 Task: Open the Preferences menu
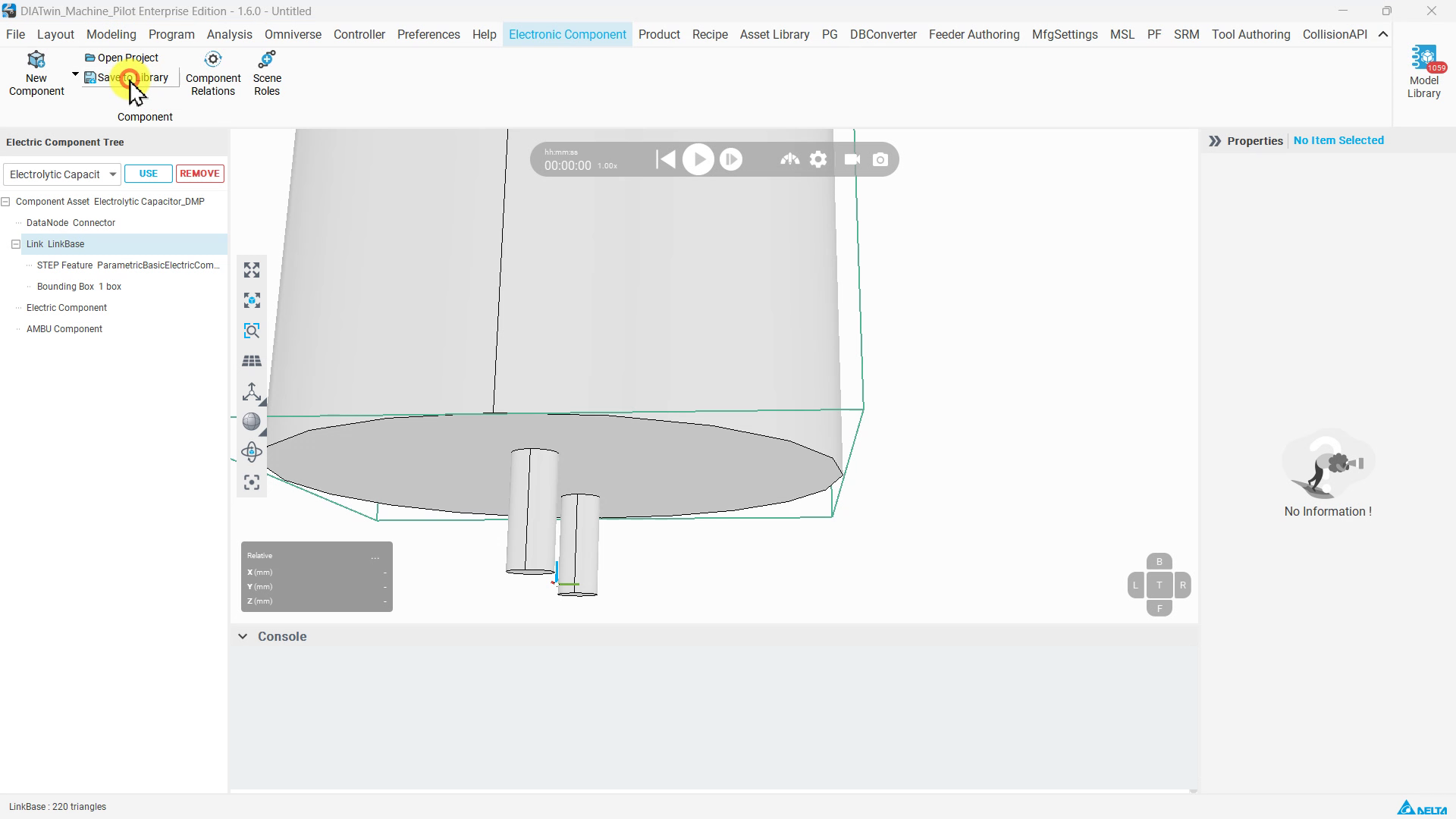click(428, 34)
